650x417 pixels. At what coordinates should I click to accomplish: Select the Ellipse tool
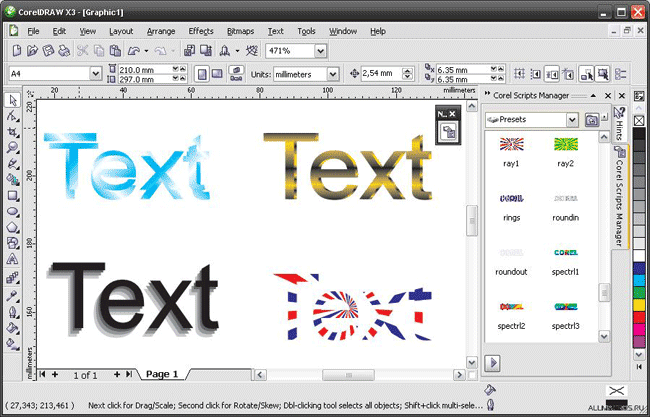12,211
